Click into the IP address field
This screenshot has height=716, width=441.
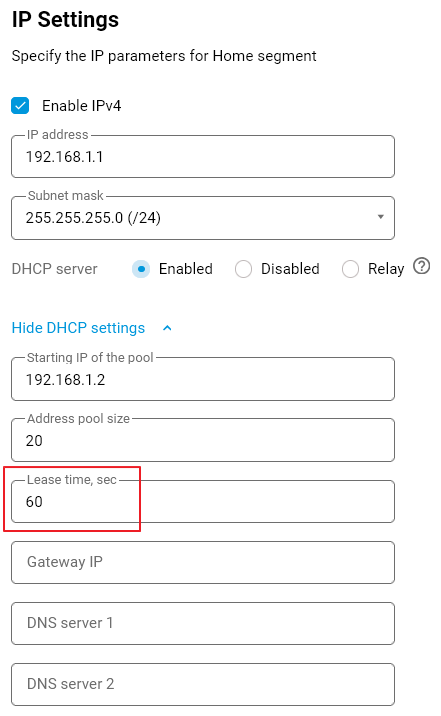tap(203, 157)
